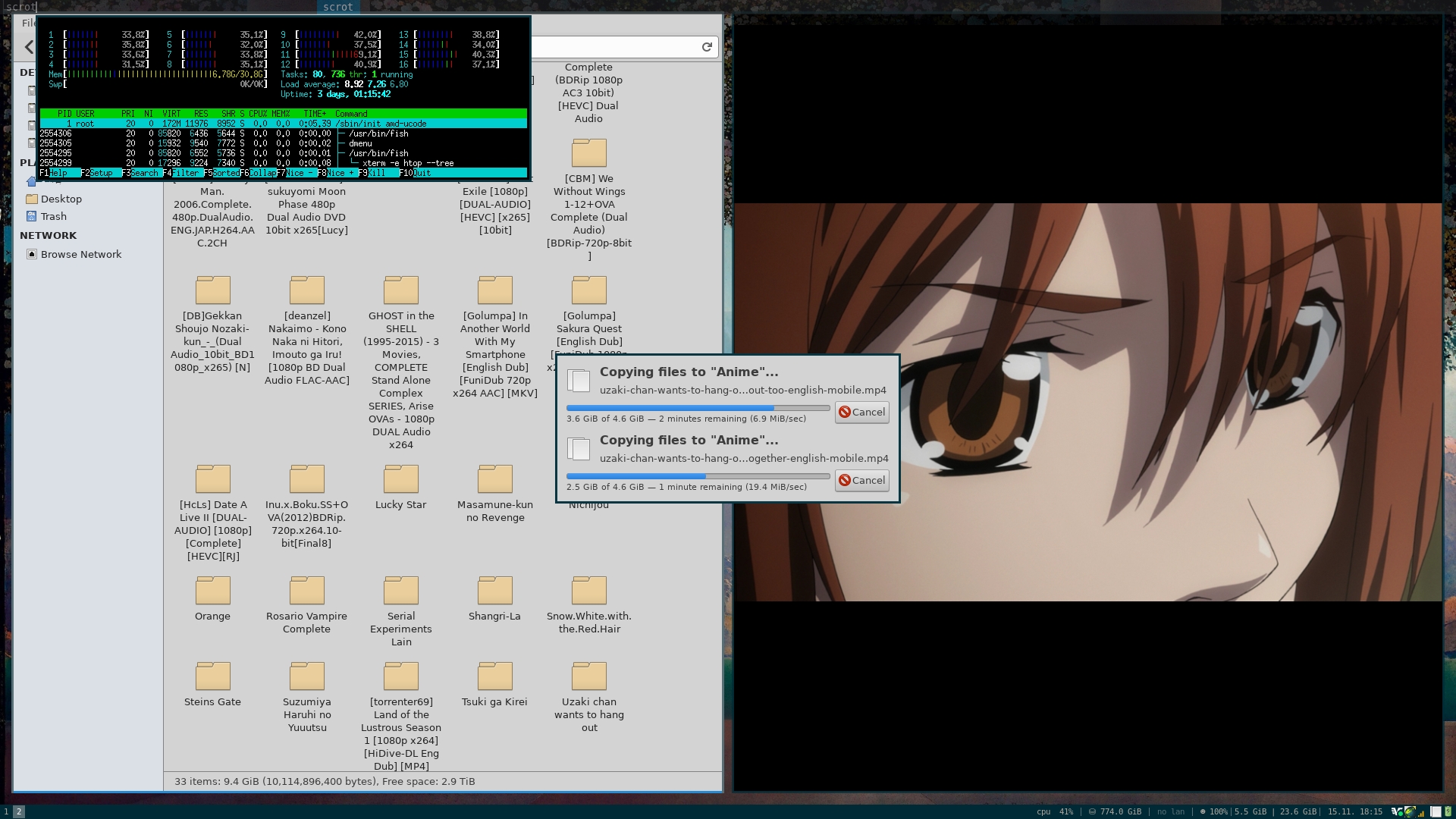Select the Gekkan Shoujo Nozaki-kun folder icon

(x=212, y=290)
